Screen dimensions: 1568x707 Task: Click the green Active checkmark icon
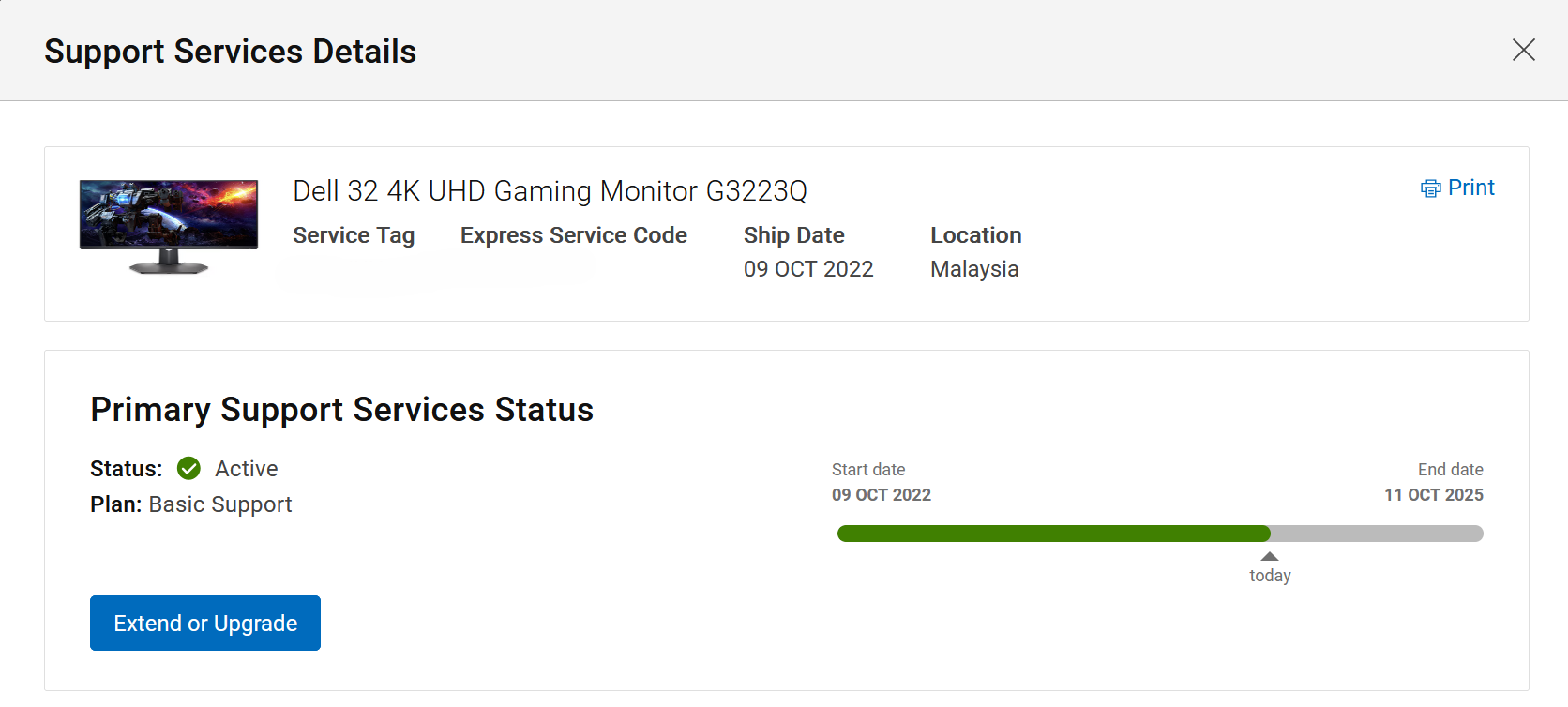pos(188,468)
